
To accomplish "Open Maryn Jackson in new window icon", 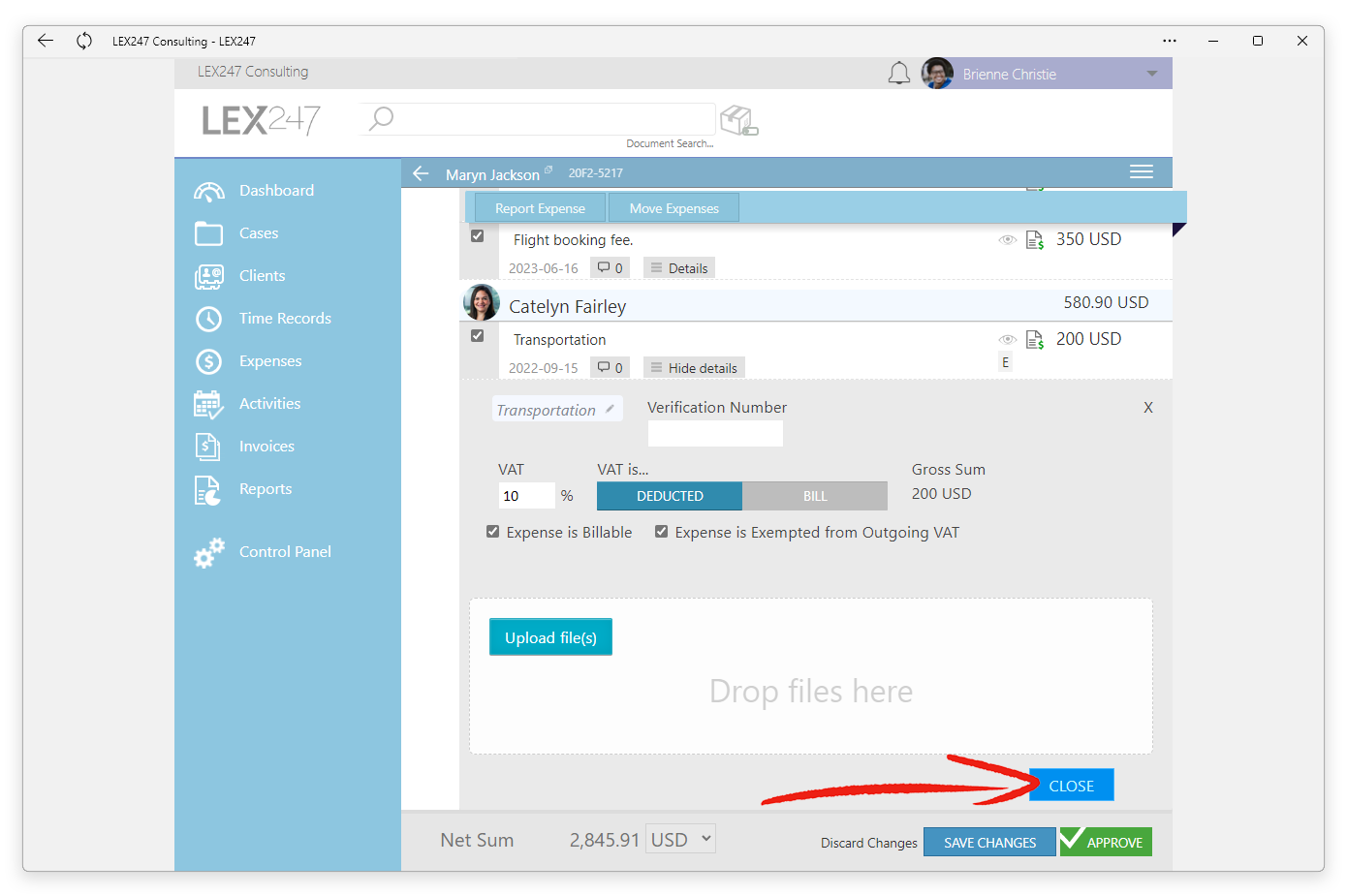I will 548,170.
